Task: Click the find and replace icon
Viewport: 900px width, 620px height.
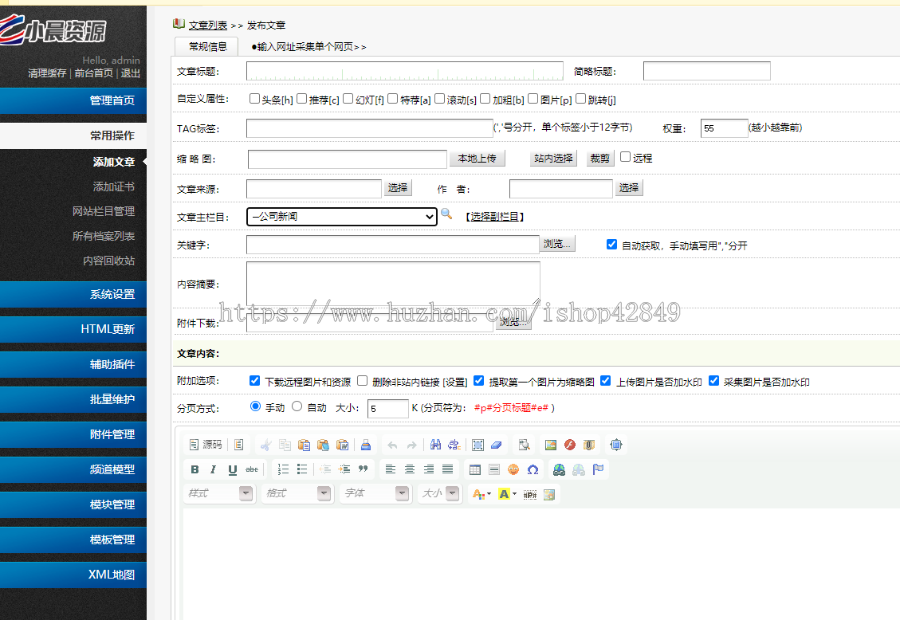Action: tap(454, 445)
